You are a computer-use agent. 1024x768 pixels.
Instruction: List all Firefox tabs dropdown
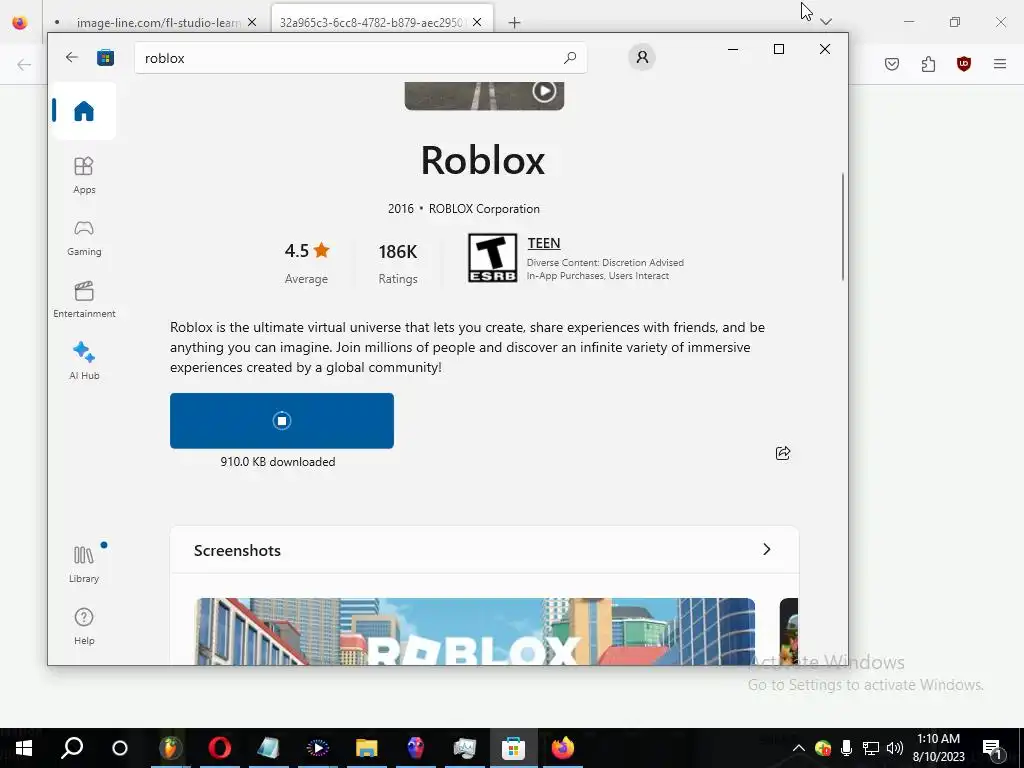coord(825,22)
